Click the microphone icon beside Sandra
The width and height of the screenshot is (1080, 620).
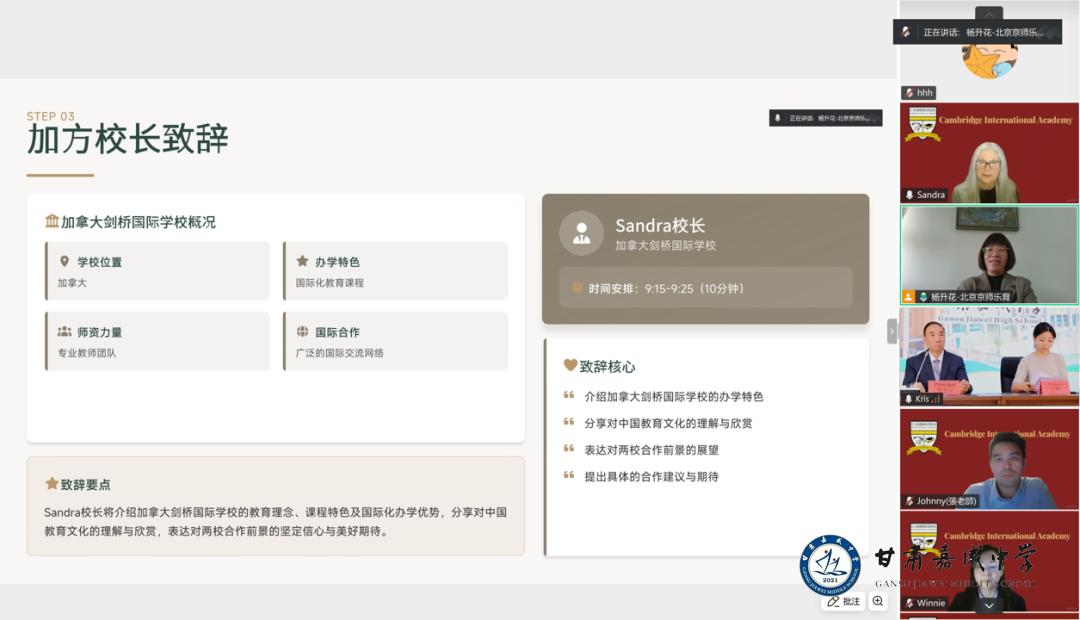click(x=909, y=195)
